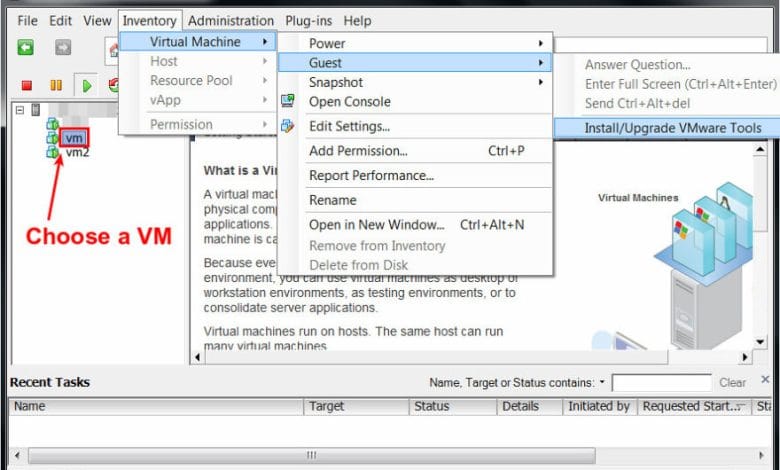The width and height of the screenshot is (780, 470).
Task: Choose Edit Settings menu item
Action: pos(415,126)
